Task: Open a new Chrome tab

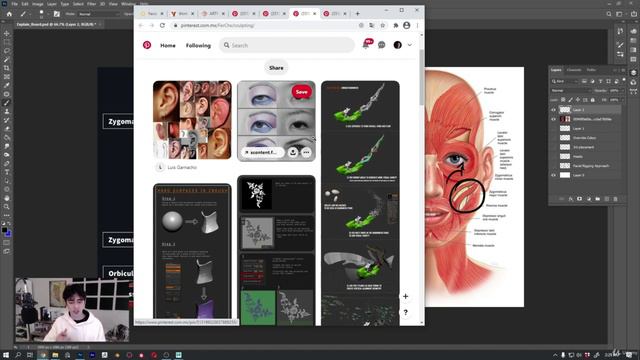Action: tap(358, 13)
